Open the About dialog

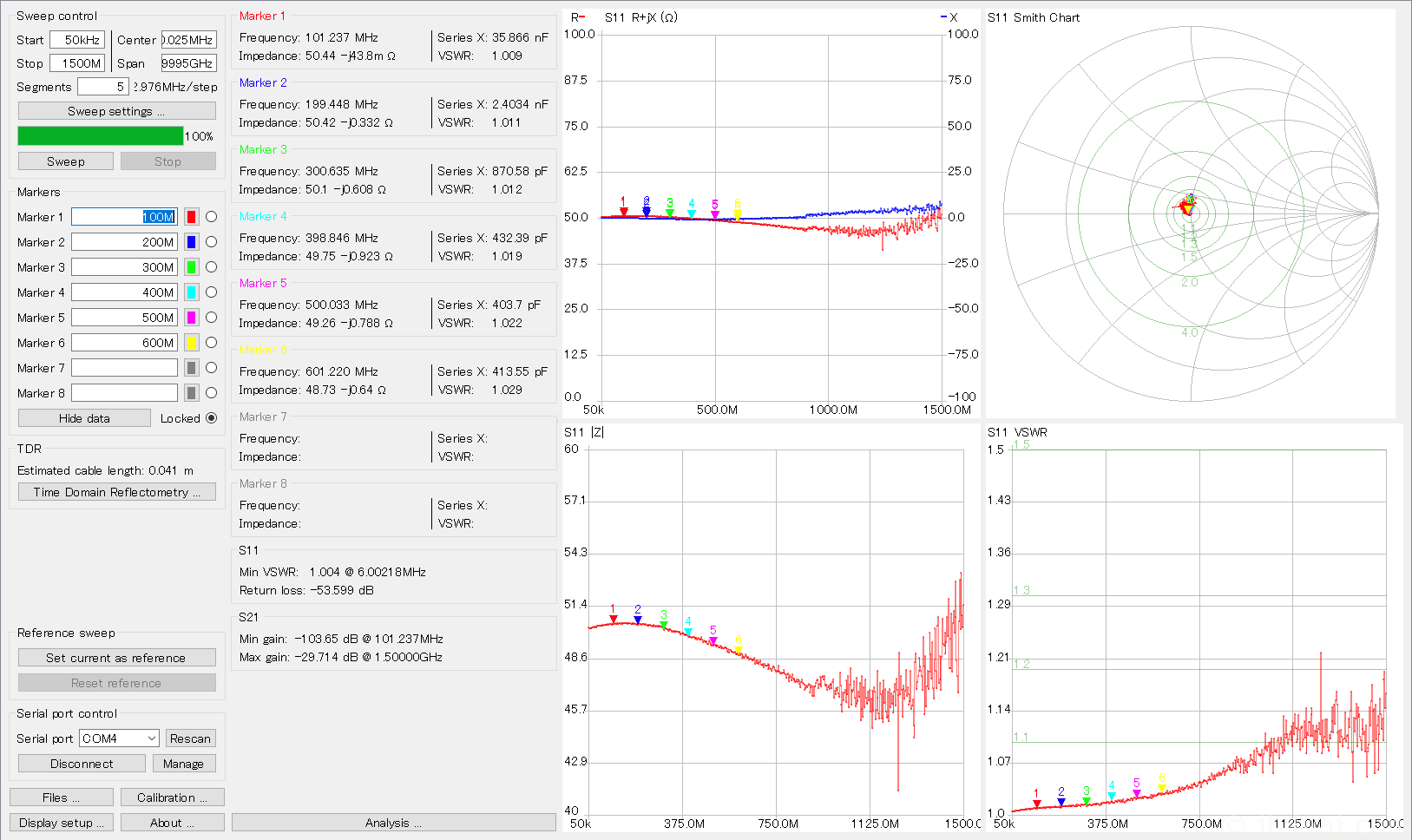pyautogui.click(x=173, y=823)
